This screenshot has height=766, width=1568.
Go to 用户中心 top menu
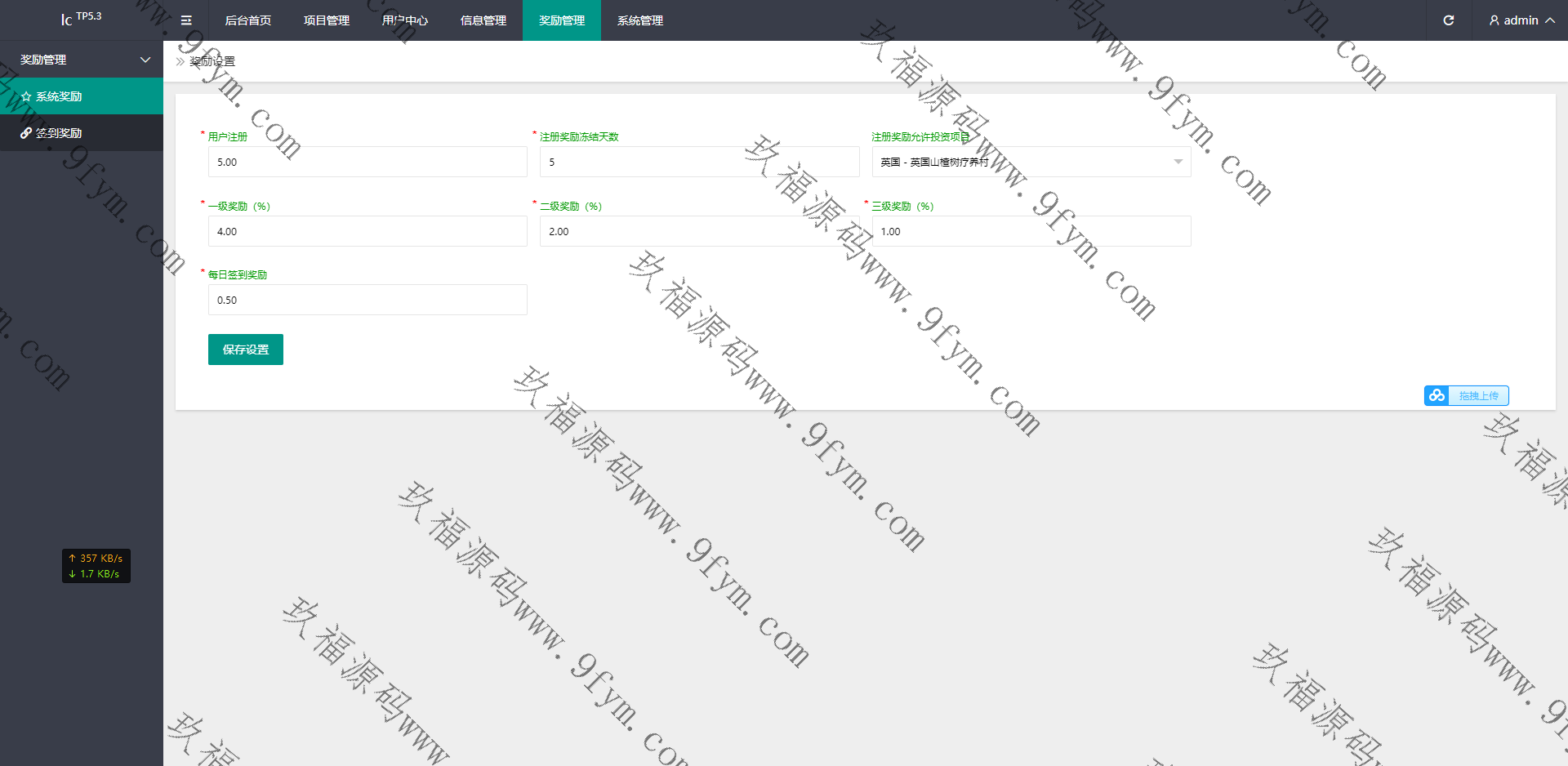coord(404,20)
